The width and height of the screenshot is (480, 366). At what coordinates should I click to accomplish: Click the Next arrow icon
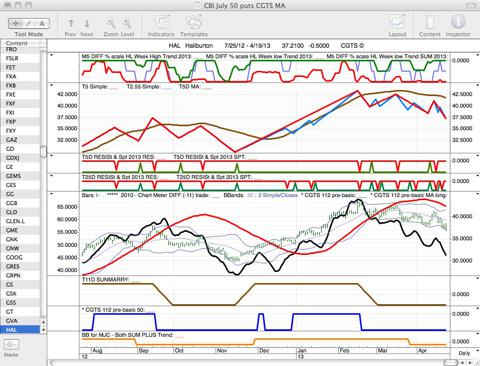tap(87, 23)
